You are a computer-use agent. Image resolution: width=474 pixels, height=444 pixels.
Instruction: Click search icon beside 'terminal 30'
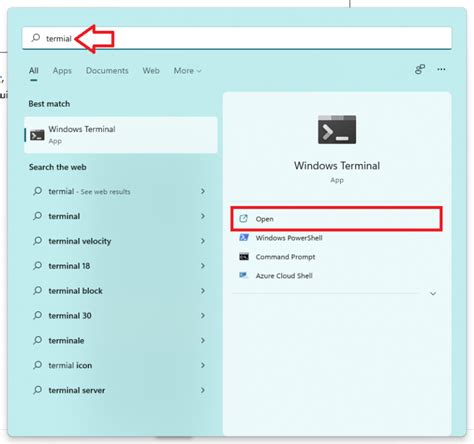(x=37, y=315)
